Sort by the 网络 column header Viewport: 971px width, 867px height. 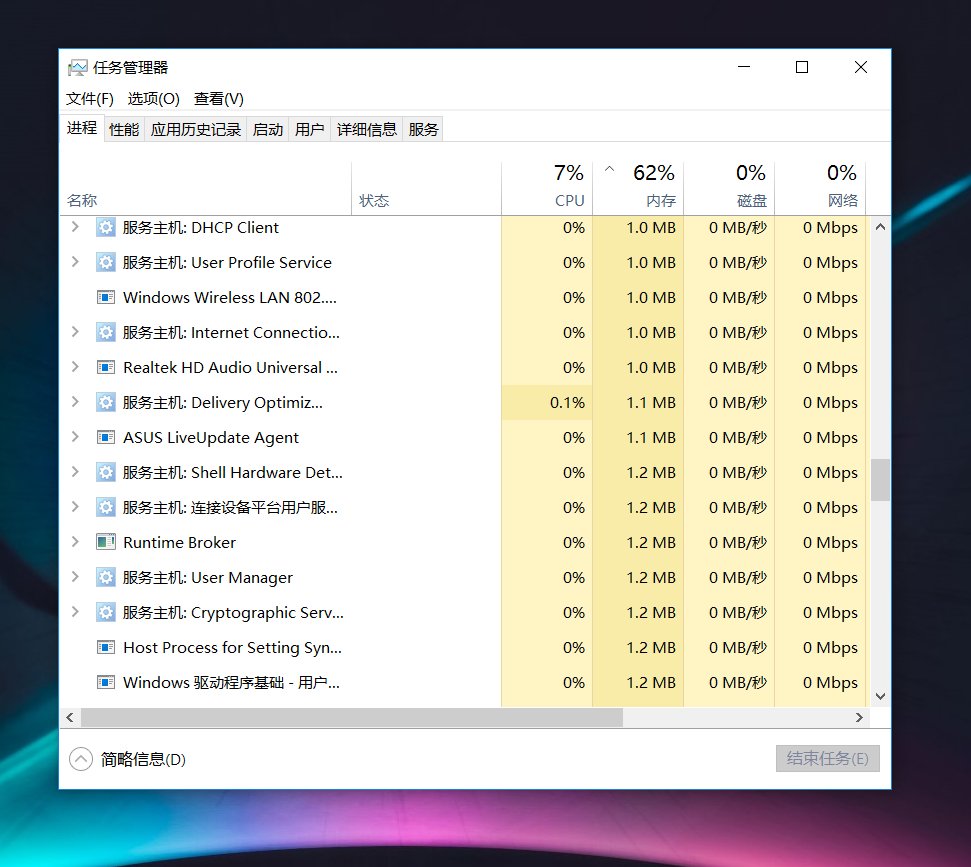pyautogui.click(x=820, y=188)
